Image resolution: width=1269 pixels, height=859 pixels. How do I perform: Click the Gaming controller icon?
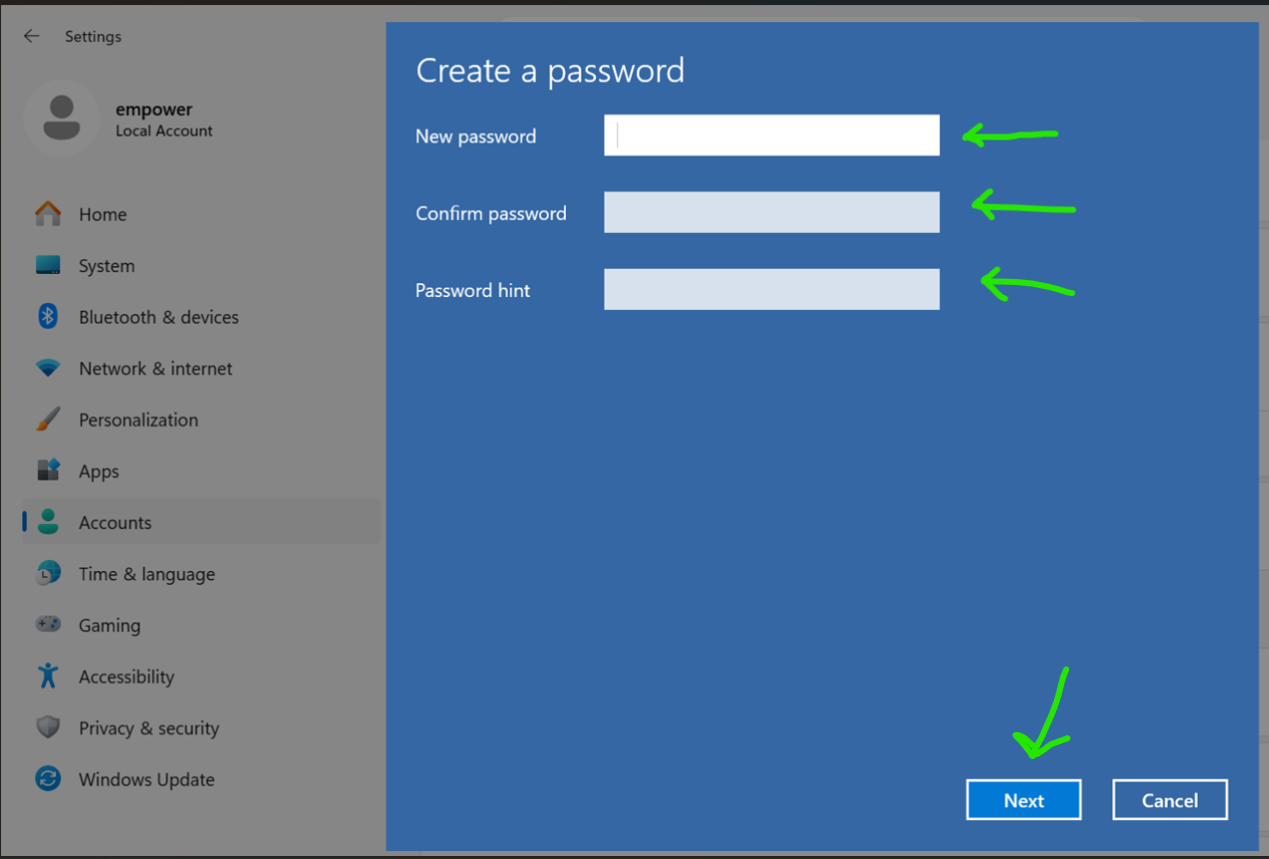[x=48, y=625]
